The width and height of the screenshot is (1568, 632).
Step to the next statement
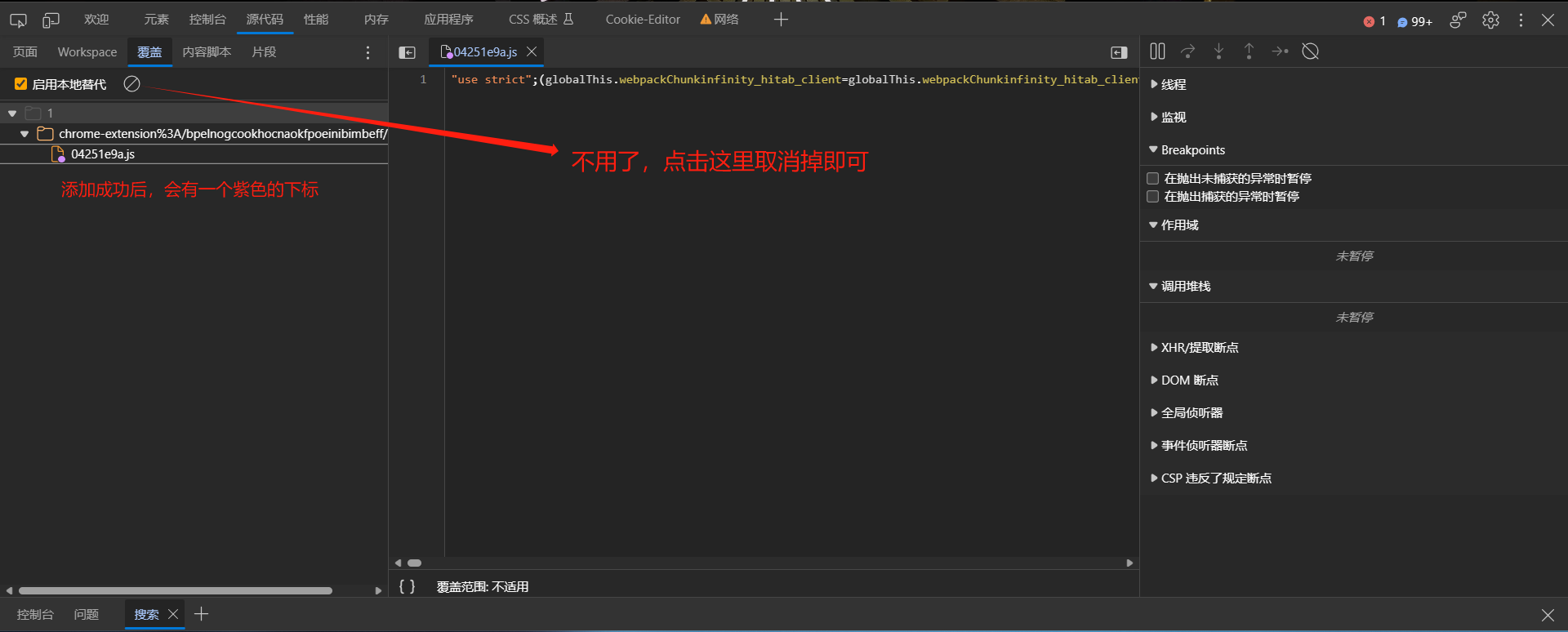click(x=1280, y=51)
